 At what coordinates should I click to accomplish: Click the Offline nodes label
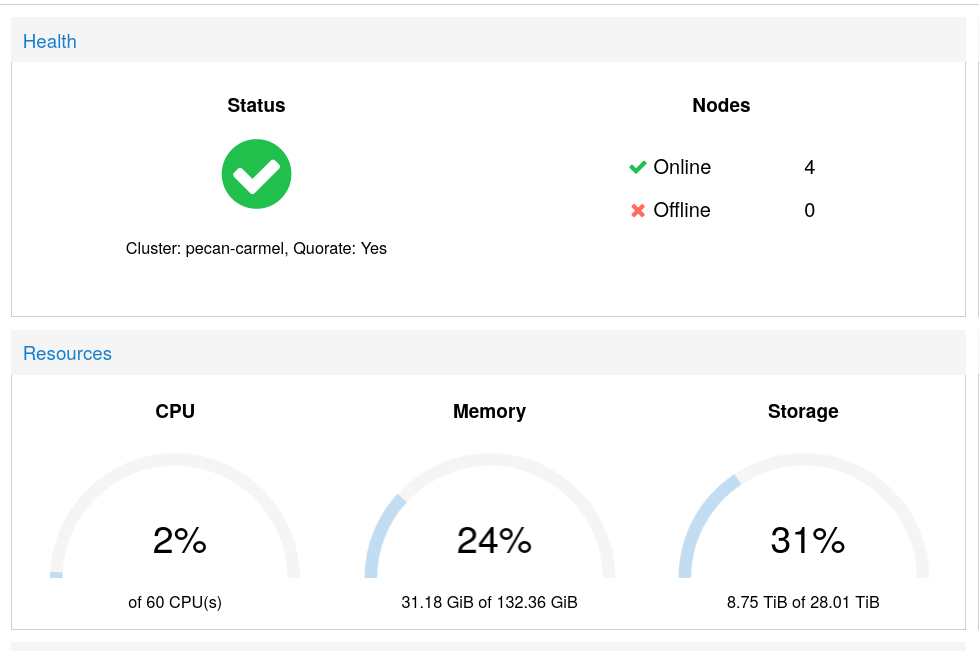(x=682, y=210)
